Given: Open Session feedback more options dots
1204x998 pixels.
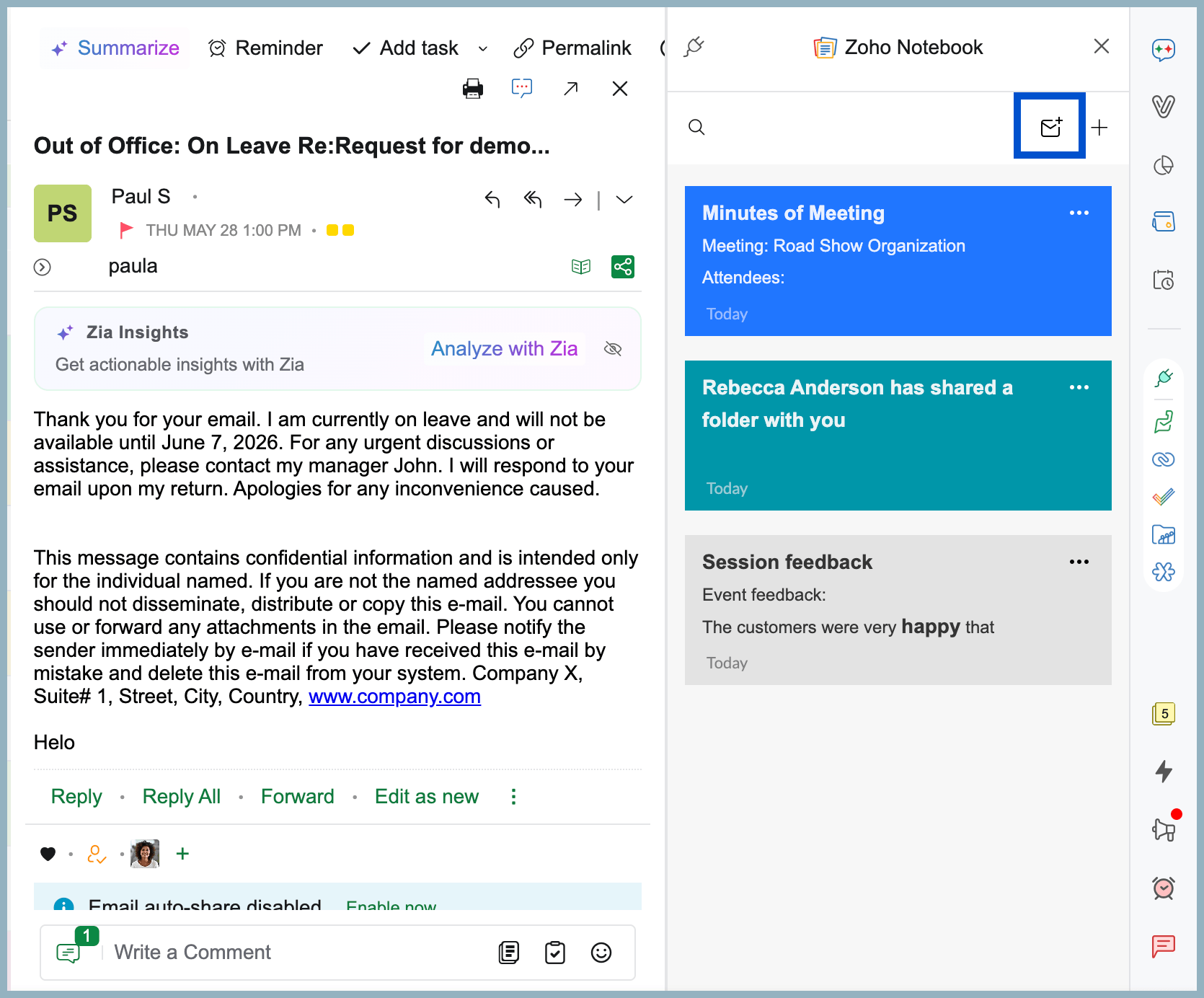Looking at the screenshot, I should 1079,562.
